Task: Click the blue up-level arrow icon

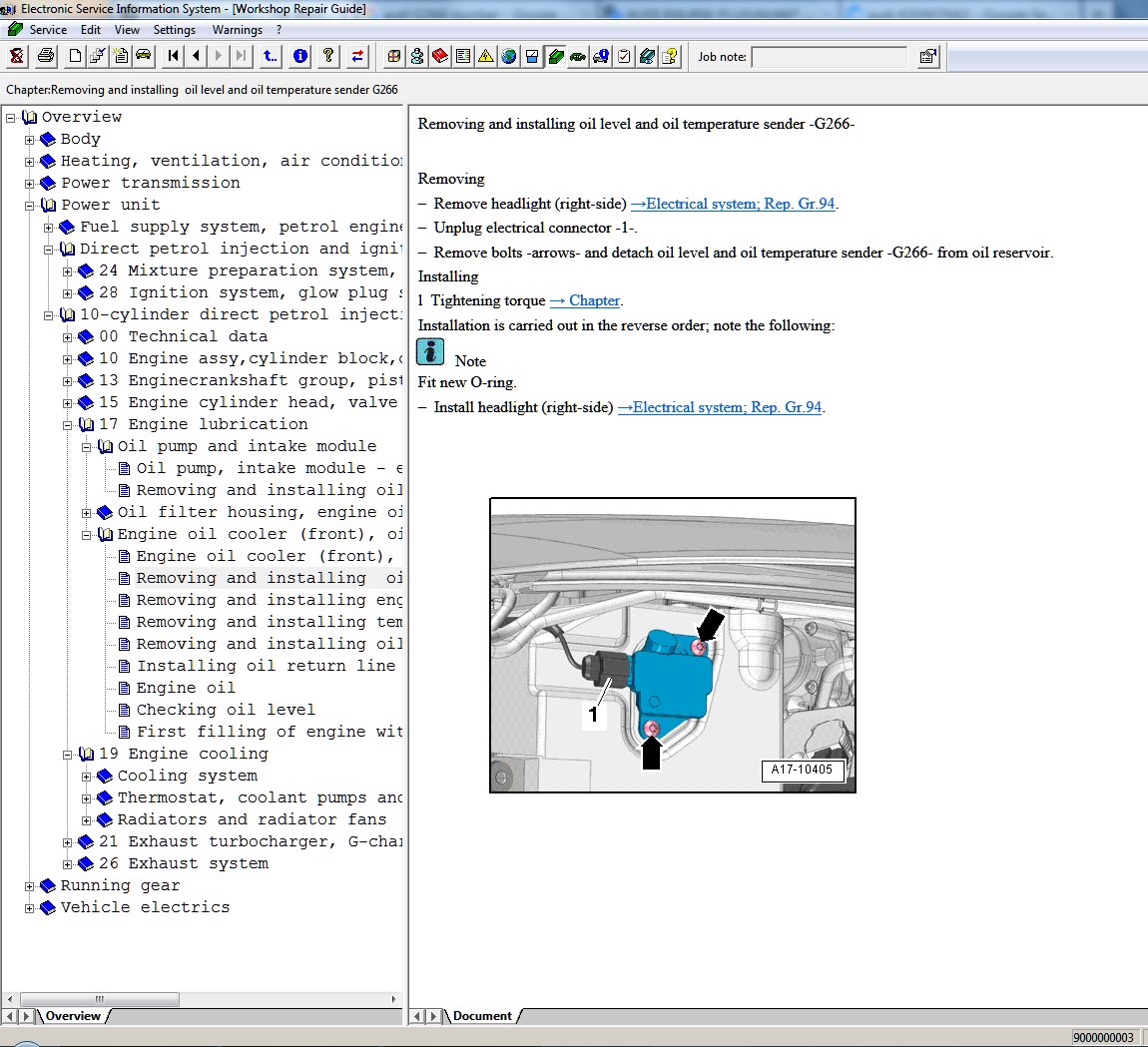Action: (x=271, y=56)
